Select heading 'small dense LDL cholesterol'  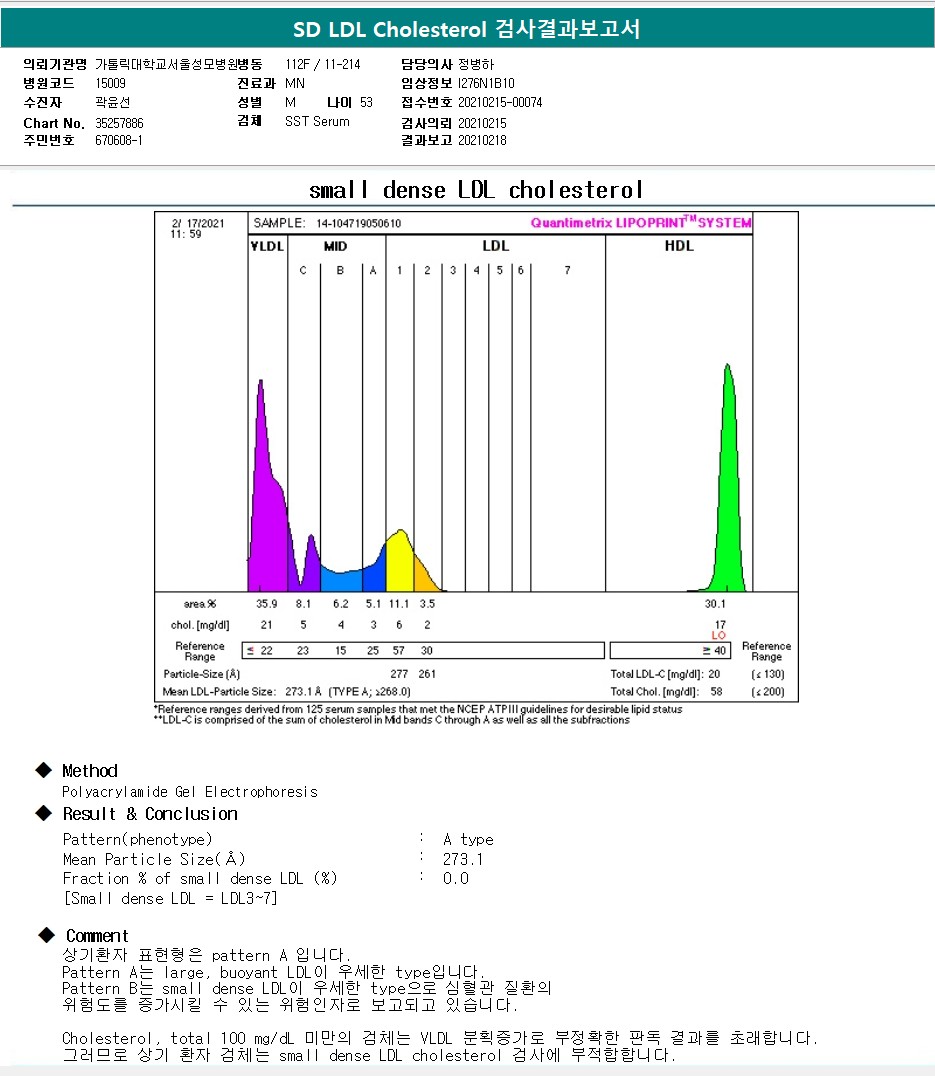pos(476,190)
